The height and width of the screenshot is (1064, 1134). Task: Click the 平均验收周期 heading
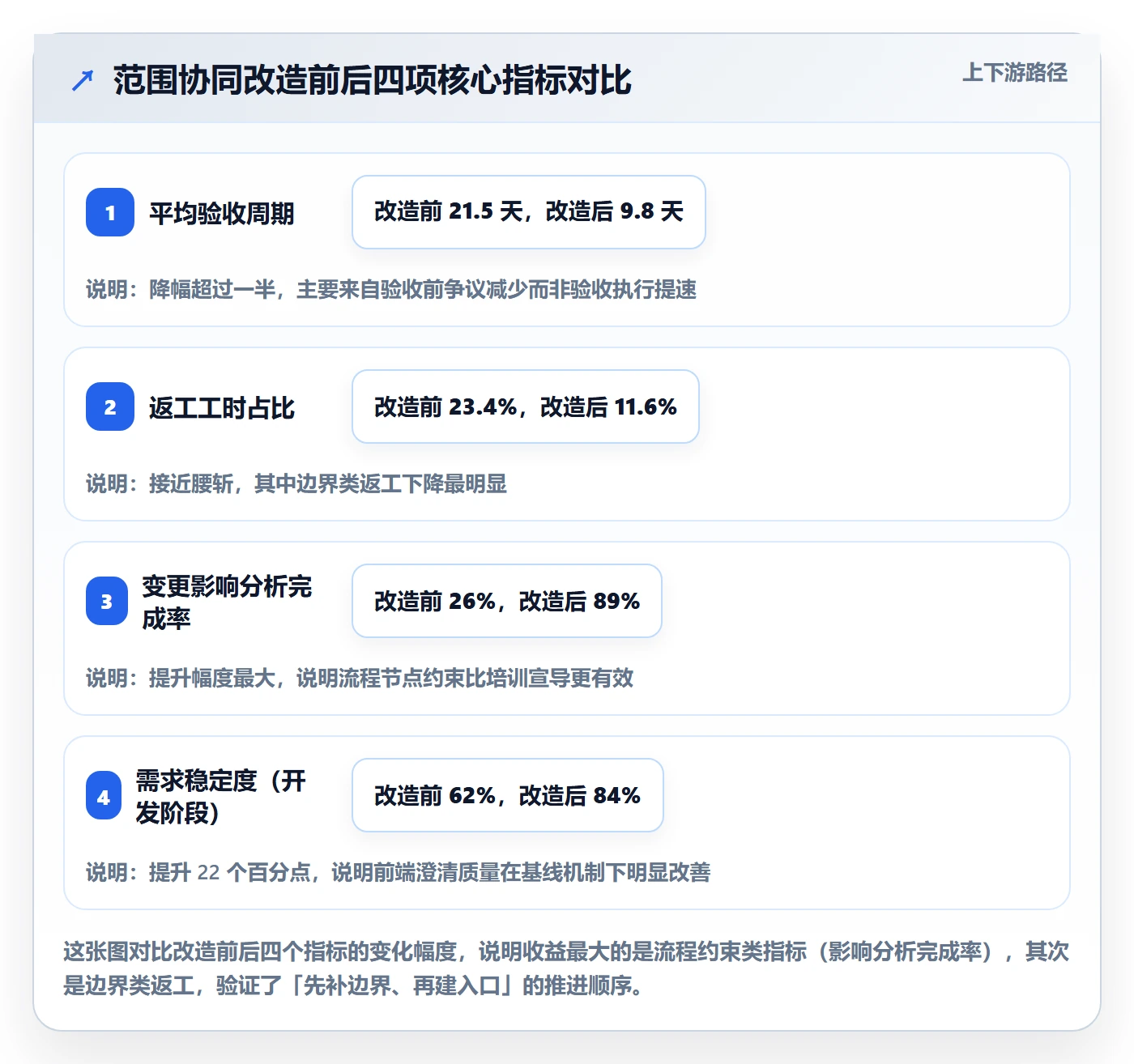point(221,214)
